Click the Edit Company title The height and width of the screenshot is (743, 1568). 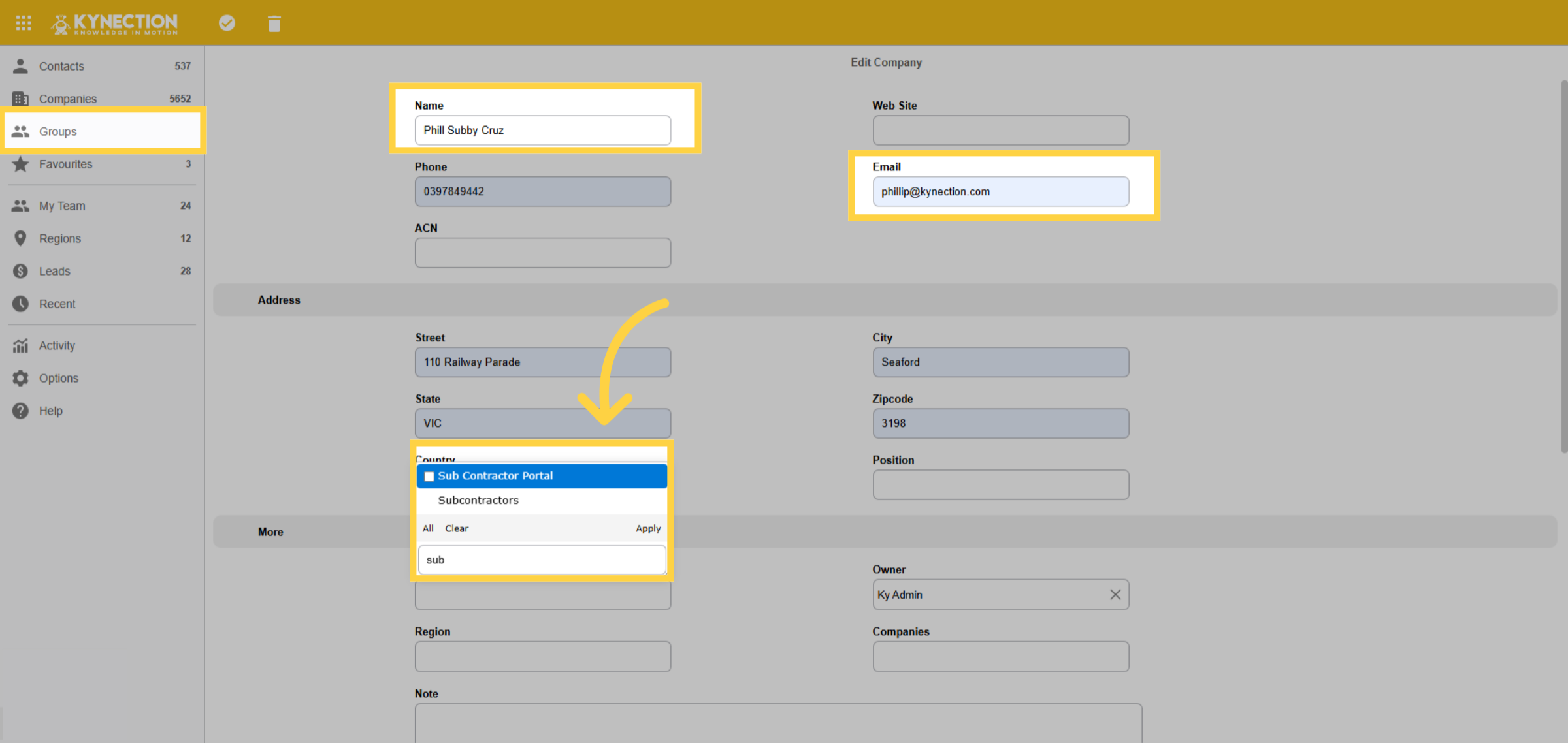pyautogui.click(x=886, y=62)
